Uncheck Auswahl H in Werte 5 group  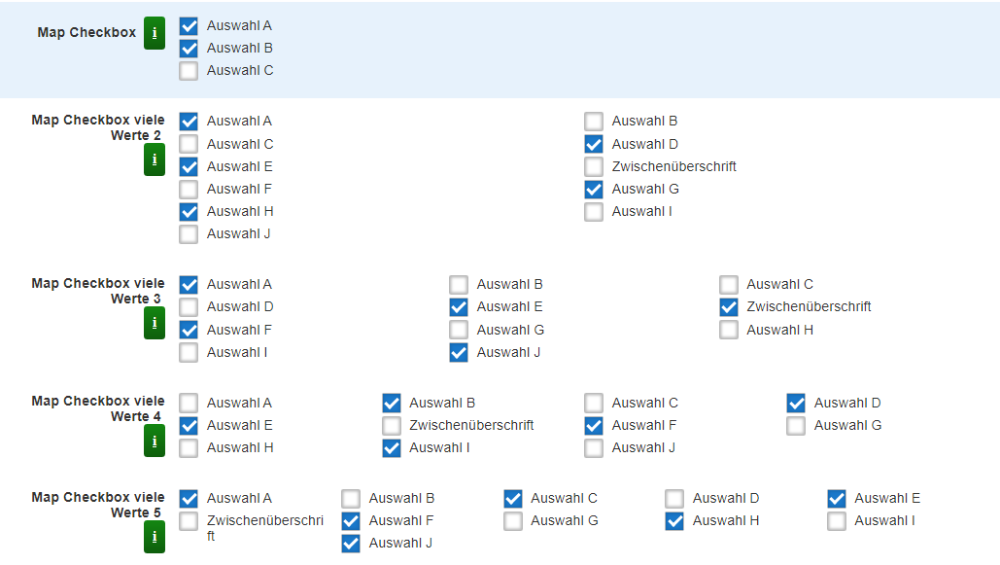[x=675, y=521]
